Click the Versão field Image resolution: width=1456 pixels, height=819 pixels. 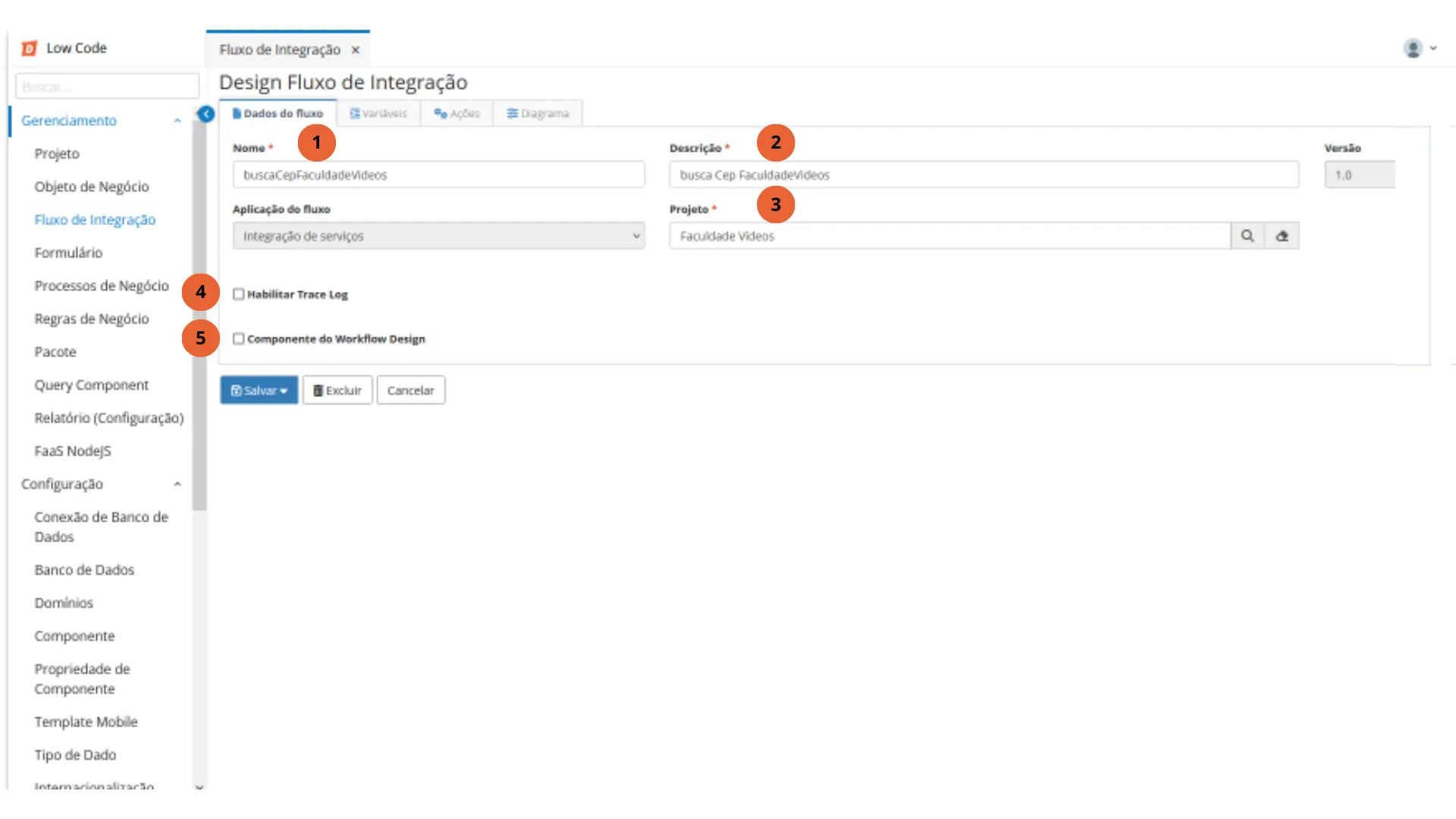pos(1359,175)
